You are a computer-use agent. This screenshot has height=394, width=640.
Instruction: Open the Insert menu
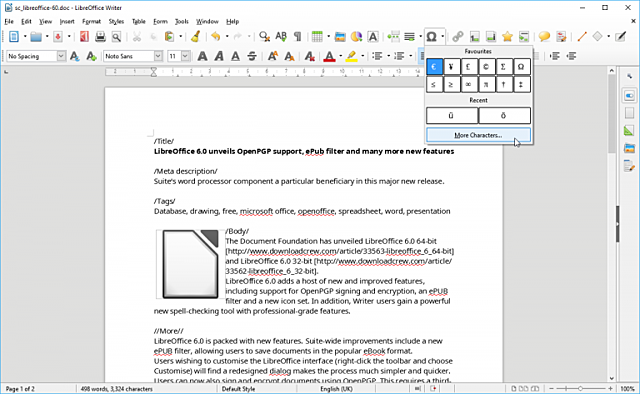[x=67, y=21]
